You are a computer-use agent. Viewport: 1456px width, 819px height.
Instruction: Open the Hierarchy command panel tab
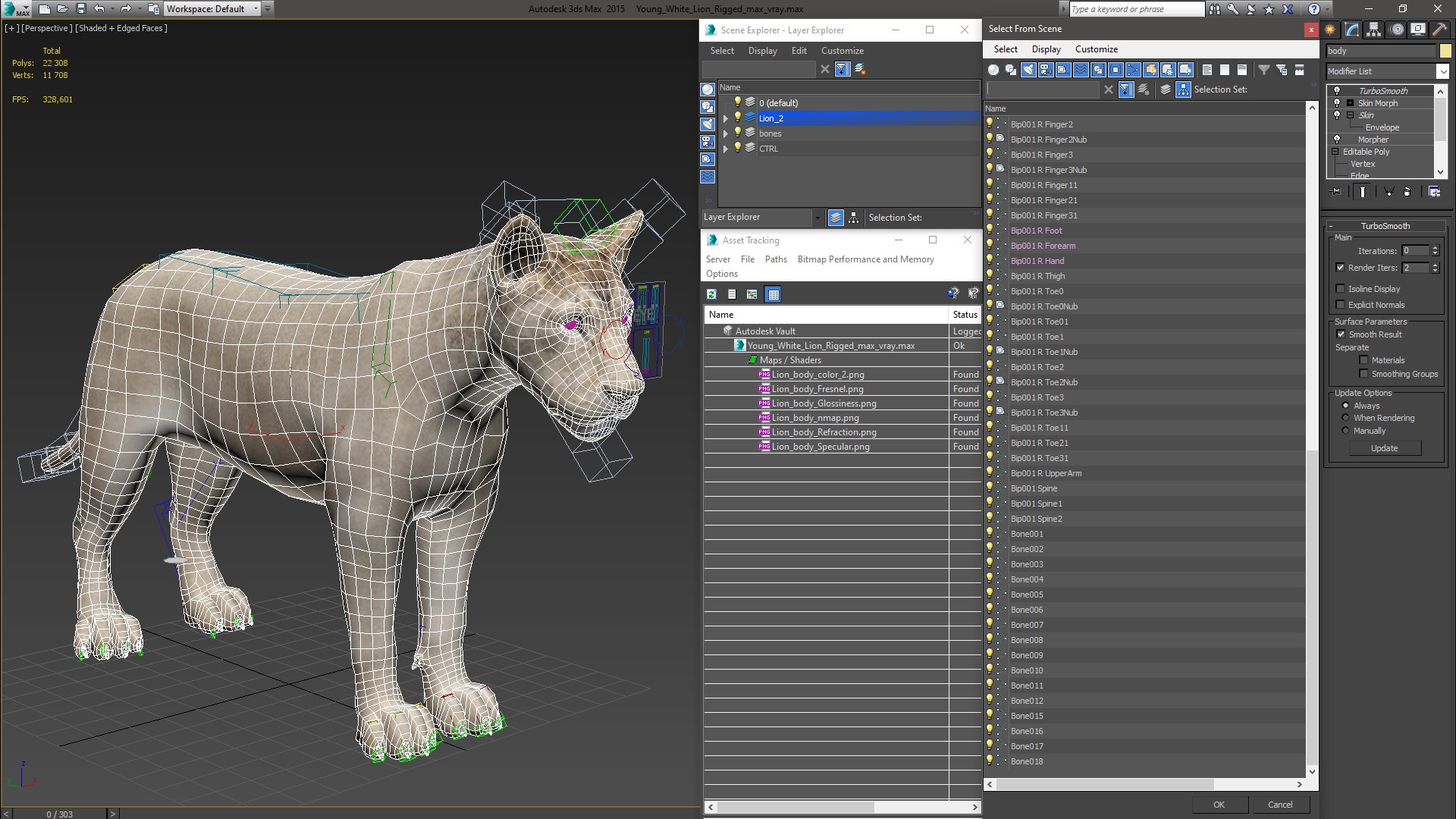click(x=1374, y=30)
